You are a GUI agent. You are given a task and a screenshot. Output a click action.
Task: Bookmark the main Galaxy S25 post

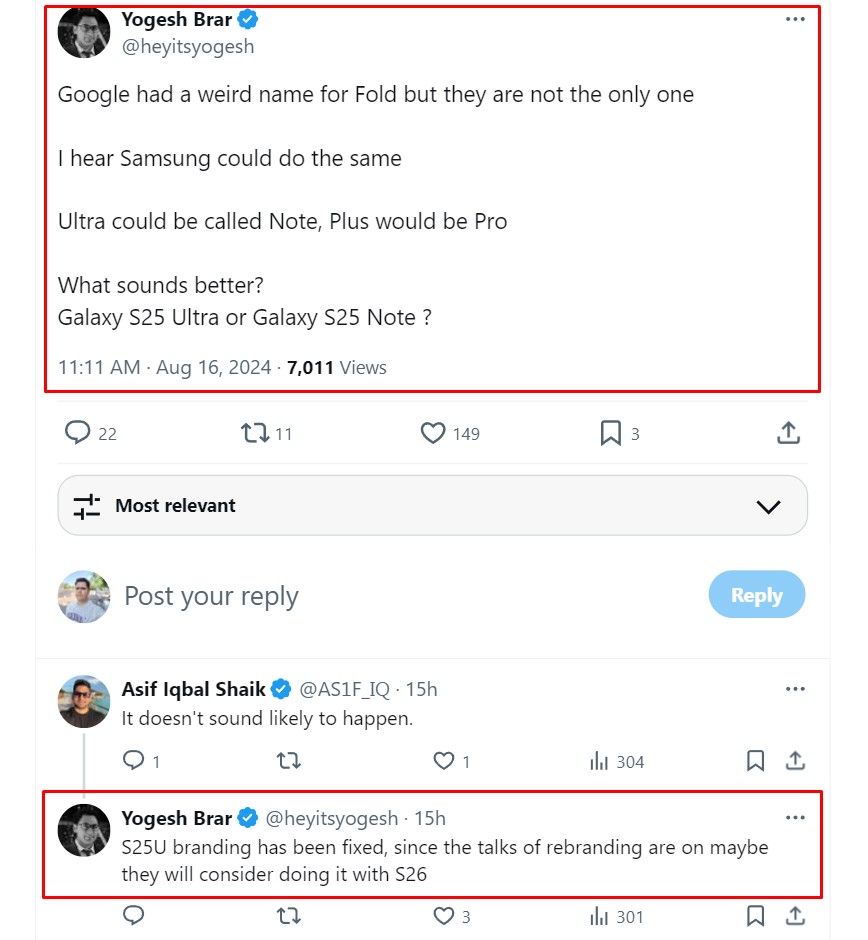[x=610, y=433]
